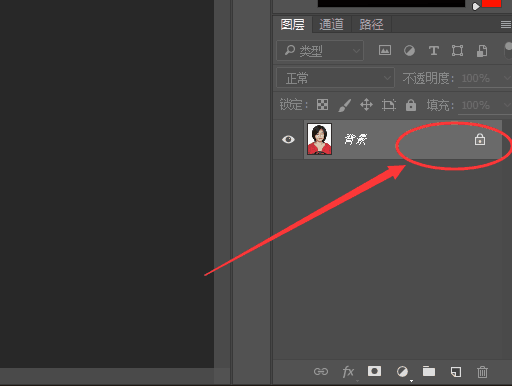512x386 pixels.
Task: Expand the 不透明度 slider arrow
Action: tap(507, 78)
